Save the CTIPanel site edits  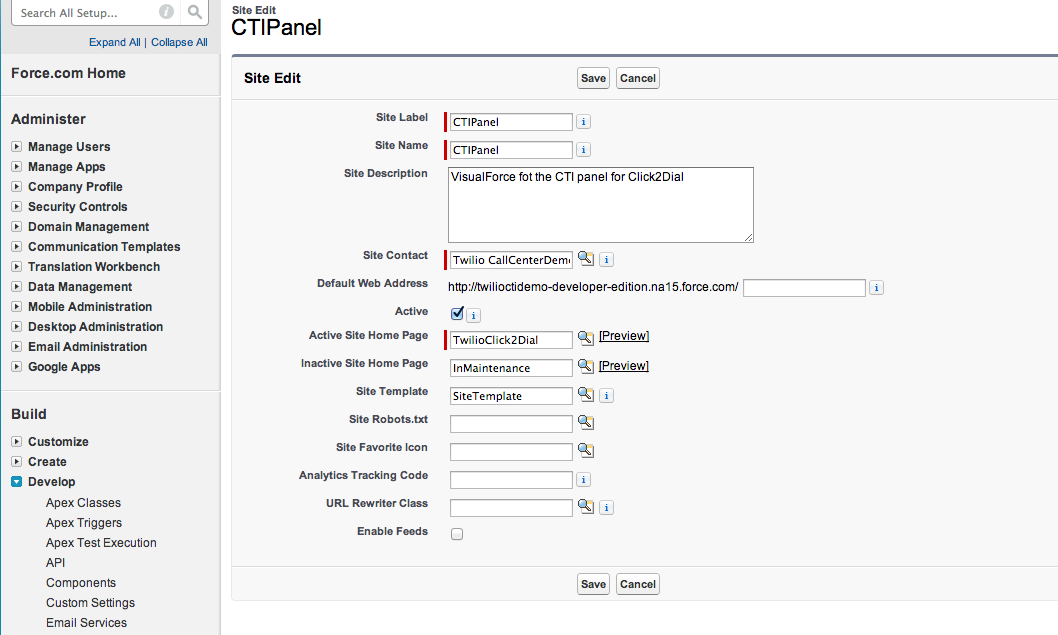click(593, 78)
